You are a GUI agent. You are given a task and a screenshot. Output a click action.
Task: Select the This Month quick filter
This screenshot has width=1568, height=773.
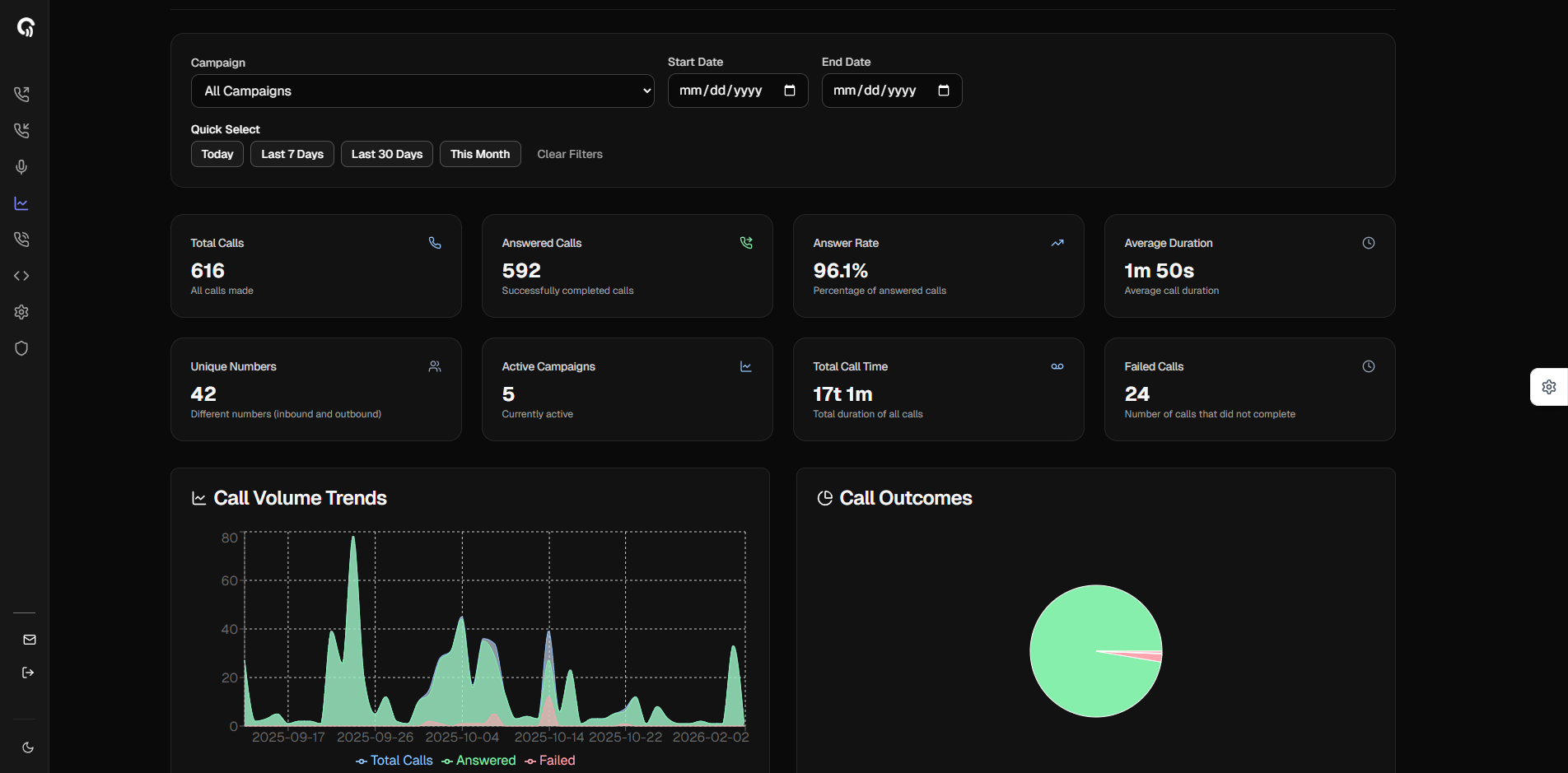pos(480,154)
